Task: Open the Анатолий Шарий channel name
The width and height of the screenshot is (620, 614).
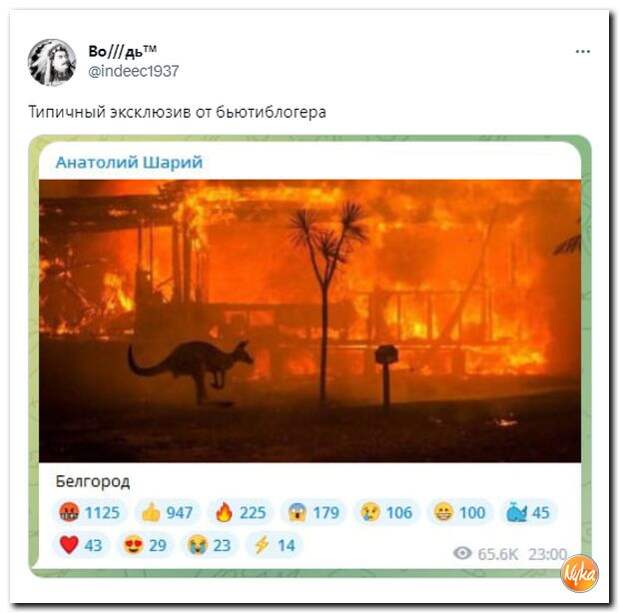Action: 129,162
